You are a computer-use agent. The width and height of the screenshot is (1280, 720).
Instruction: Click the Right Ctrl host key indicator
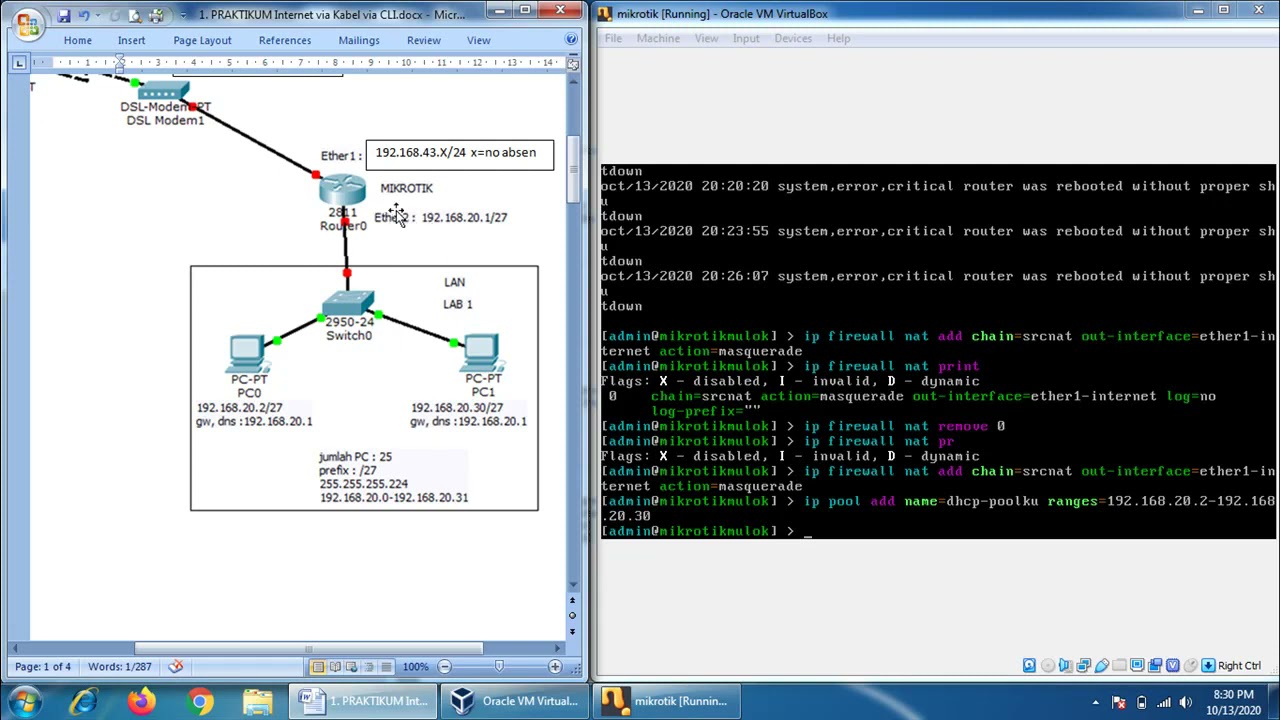(x=1231, y=666)
